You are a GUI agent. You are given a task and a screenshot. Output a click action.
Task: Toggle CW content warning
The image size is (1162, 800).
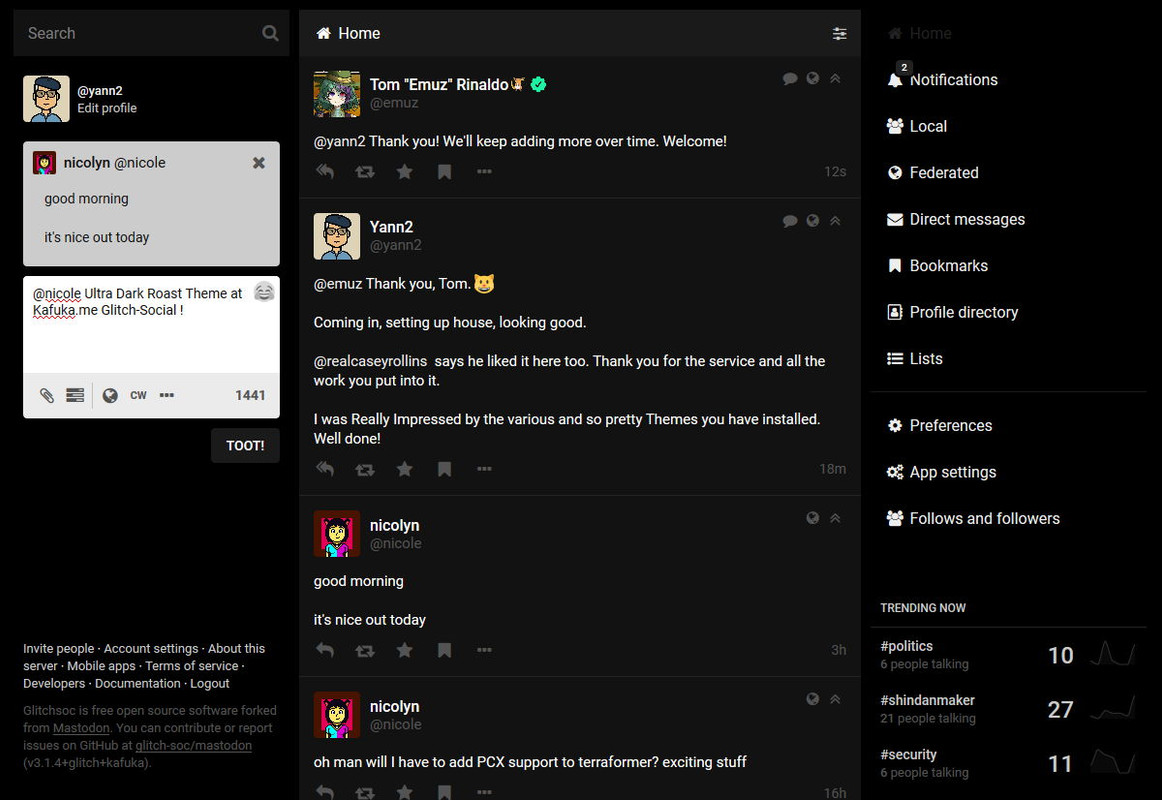[139, 396]
